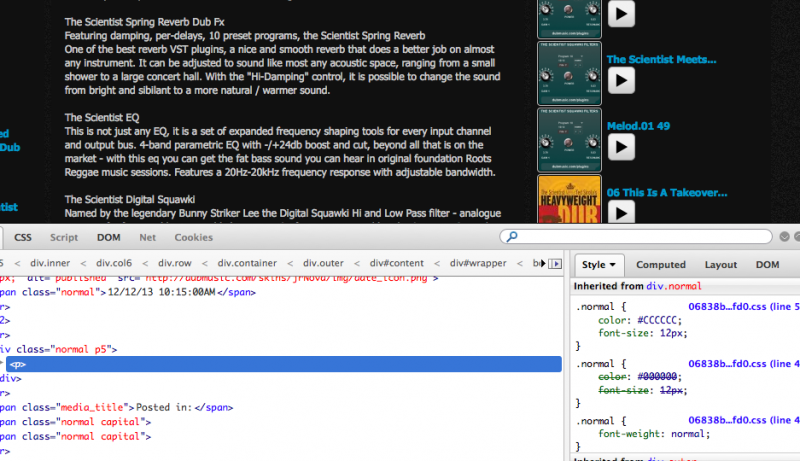Open the Net panel tab
This screenshot has width=800, height=461.
(147, 238)
